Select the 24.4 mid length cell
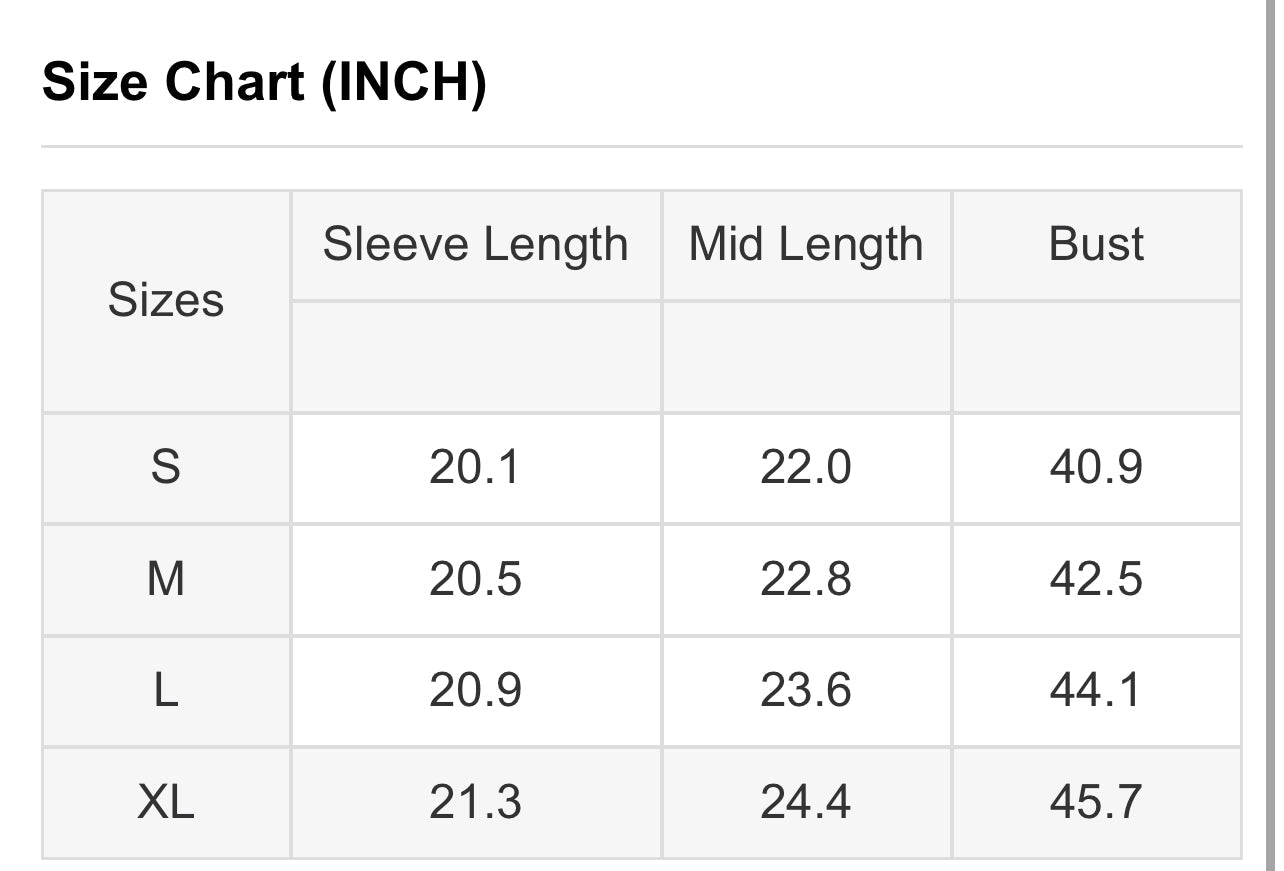The image size is (1284, 871). (x=806, y=803)
